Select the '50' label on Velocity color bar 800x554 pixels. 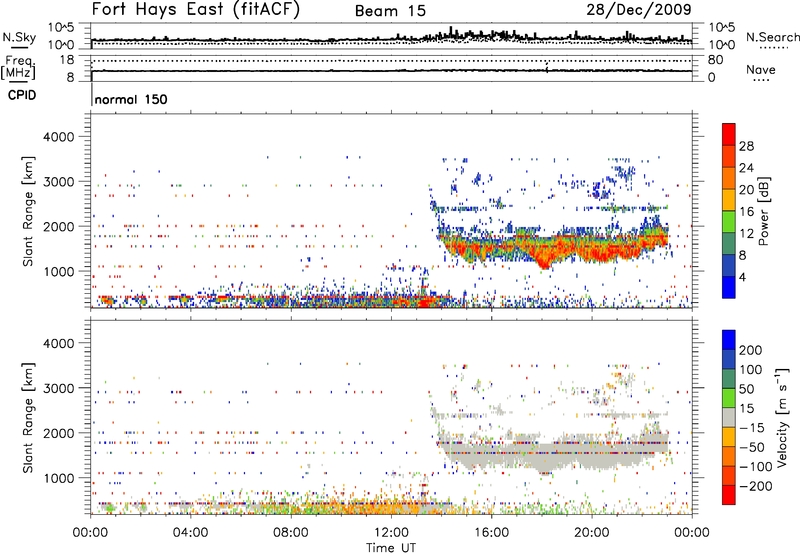pos(746,389)
